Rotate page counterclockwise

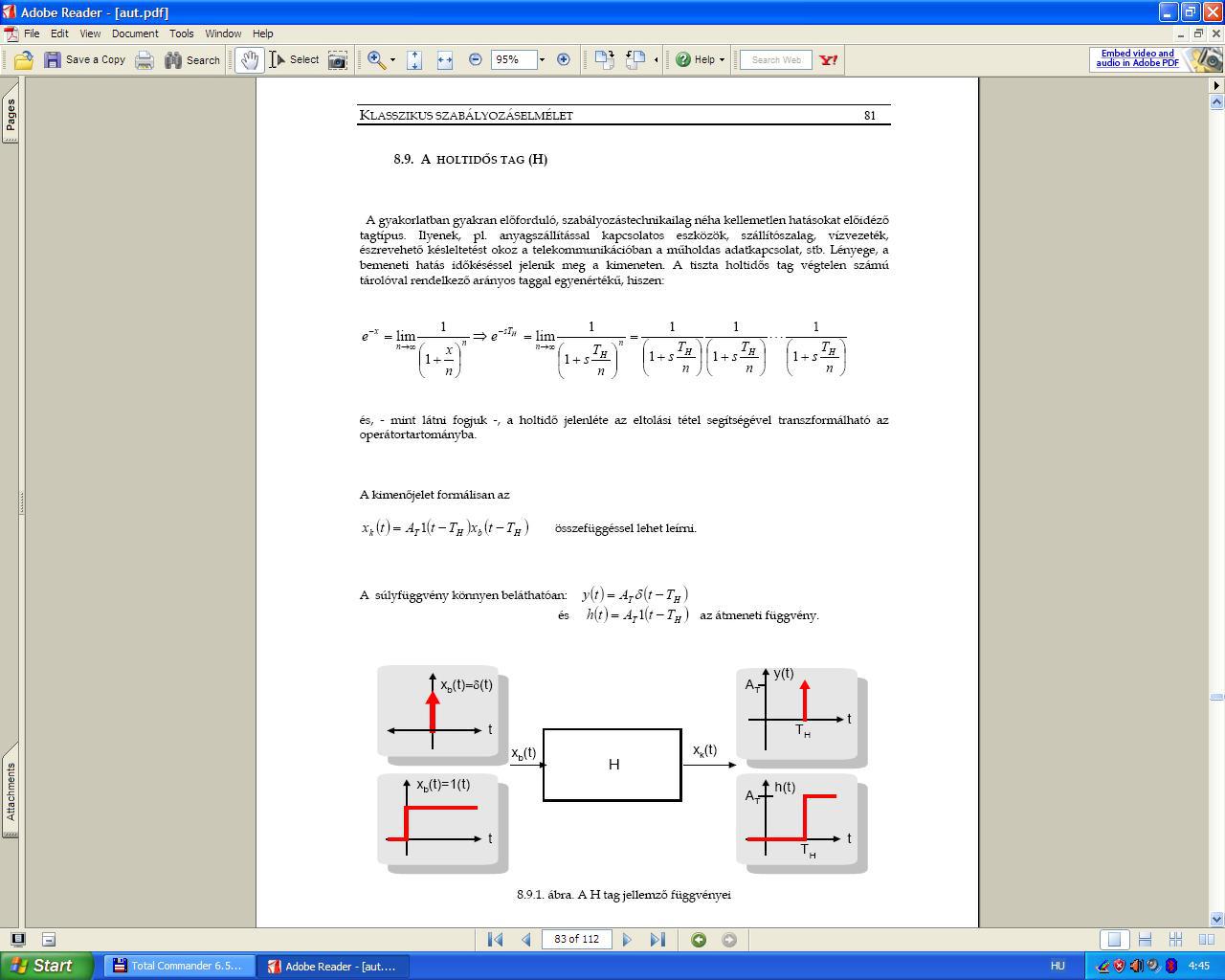point(635,60)
